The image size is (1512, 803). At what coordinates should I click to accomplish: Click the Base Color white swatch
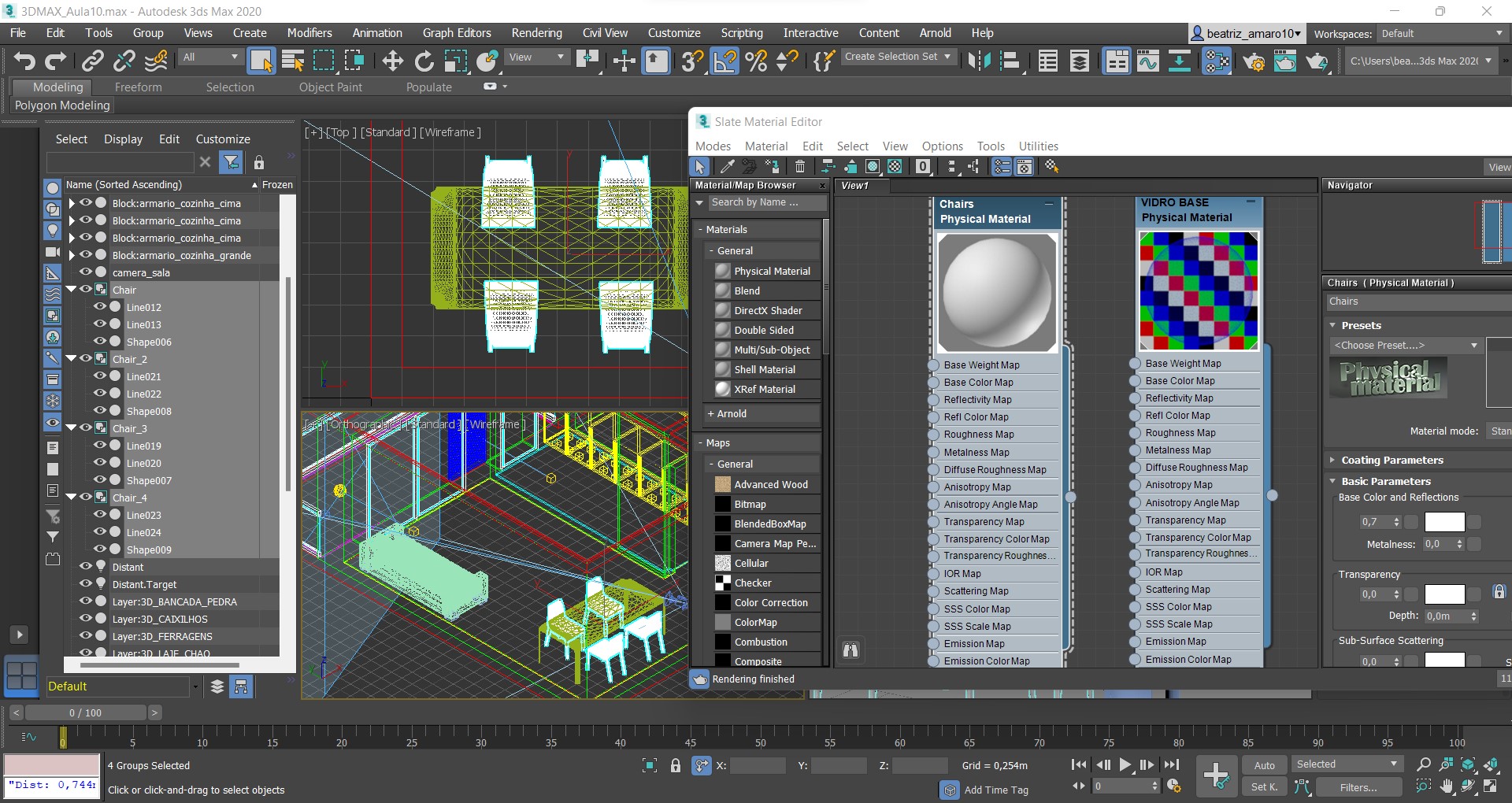[1444, 522]
